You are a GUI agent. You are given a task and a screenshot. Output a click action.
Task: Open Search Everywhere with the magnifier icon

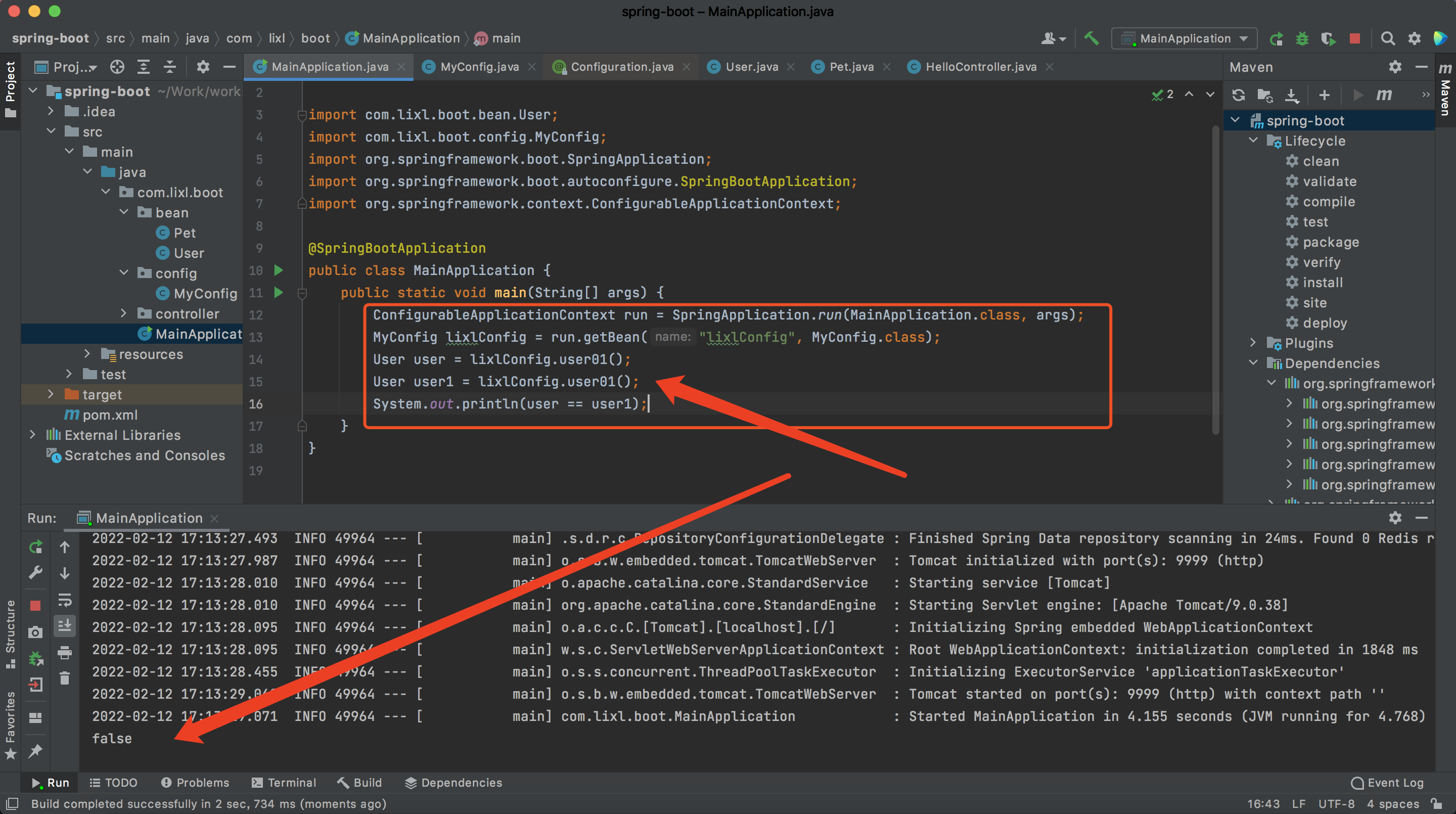tap(1388, 38)
